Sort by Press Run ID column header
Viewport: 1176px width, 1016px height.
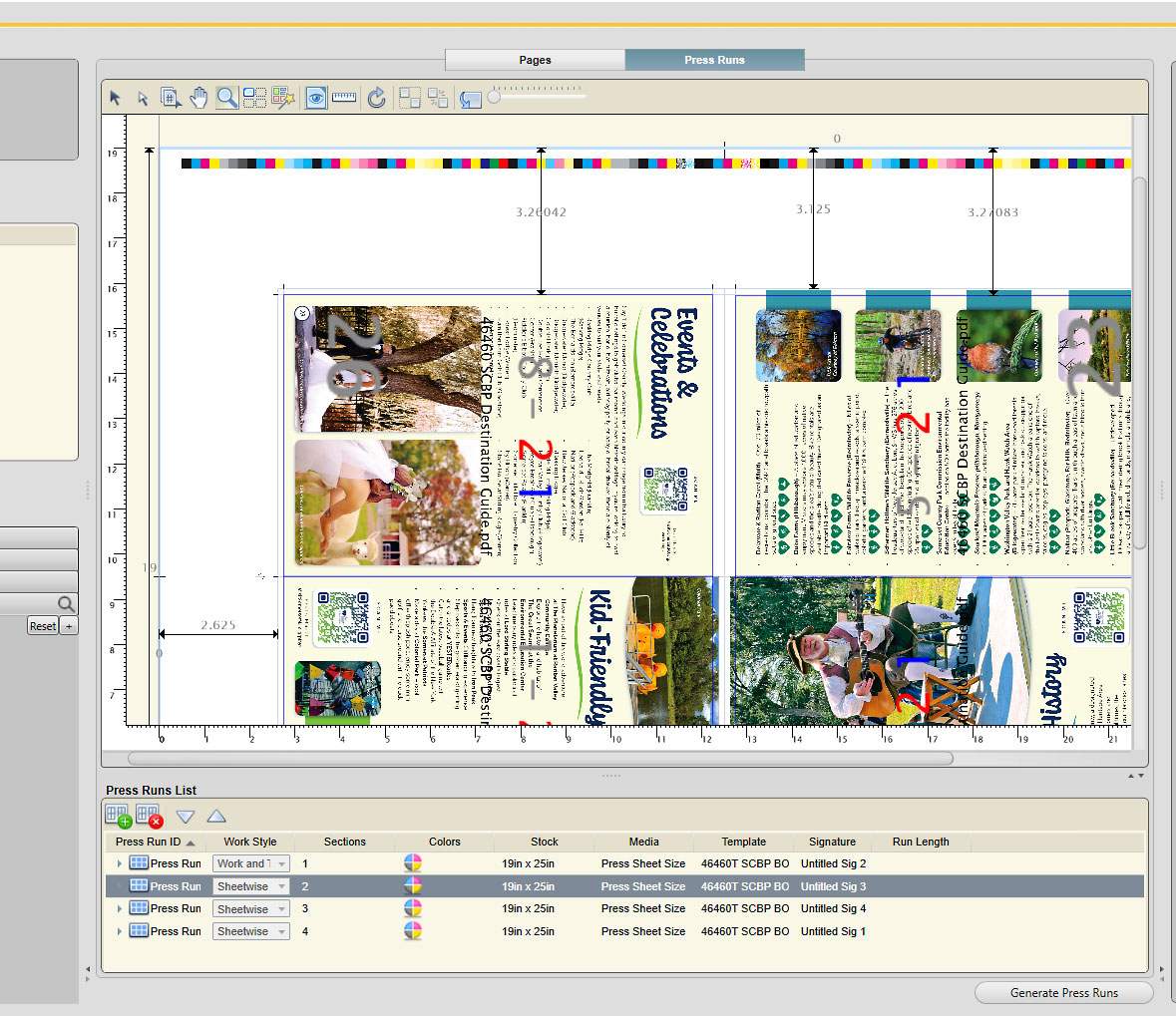coord(149,842)
